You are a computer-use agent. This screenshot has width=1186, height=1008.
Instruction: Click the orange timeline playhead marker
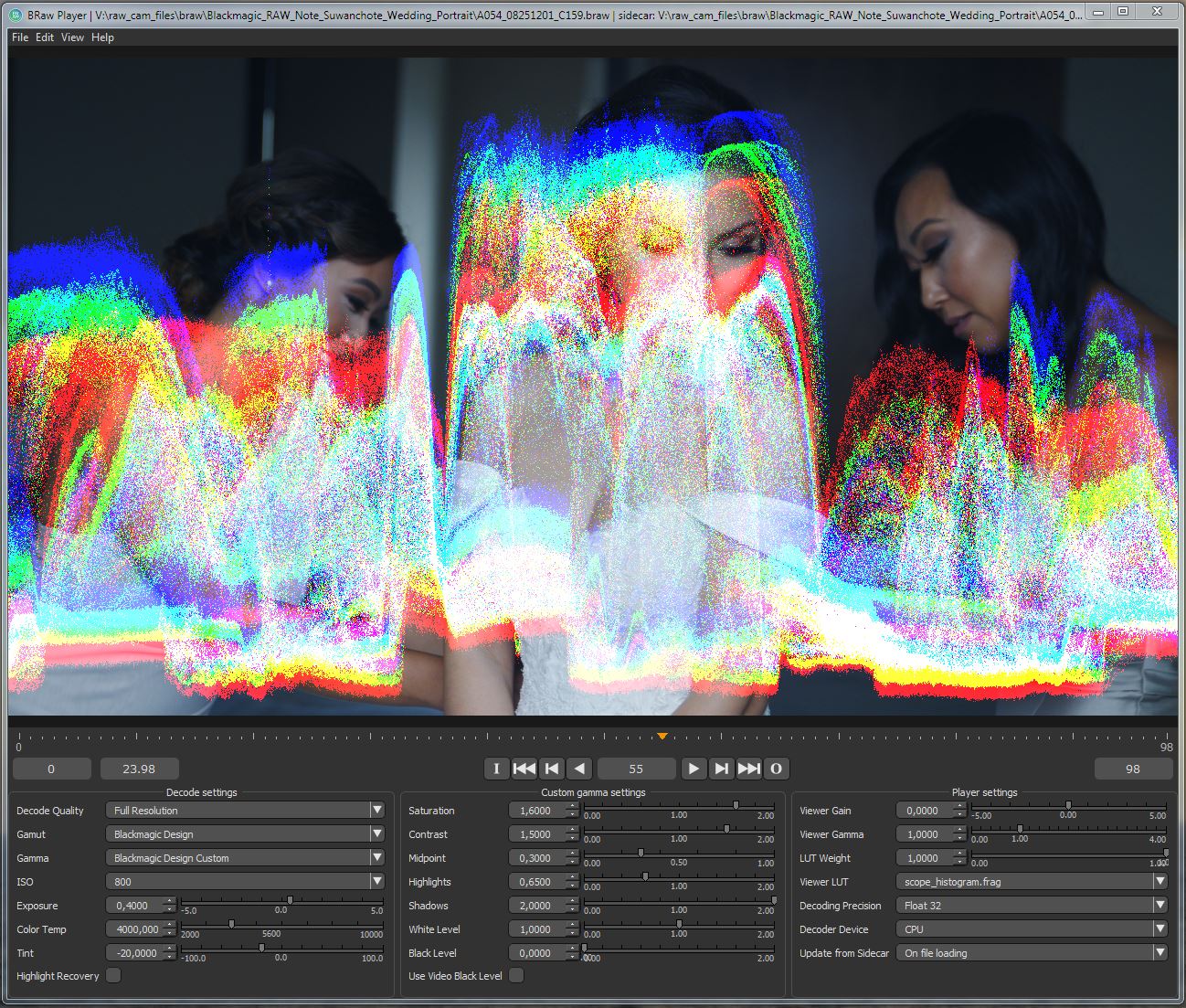pyautogui.click(x=662, y=736)
